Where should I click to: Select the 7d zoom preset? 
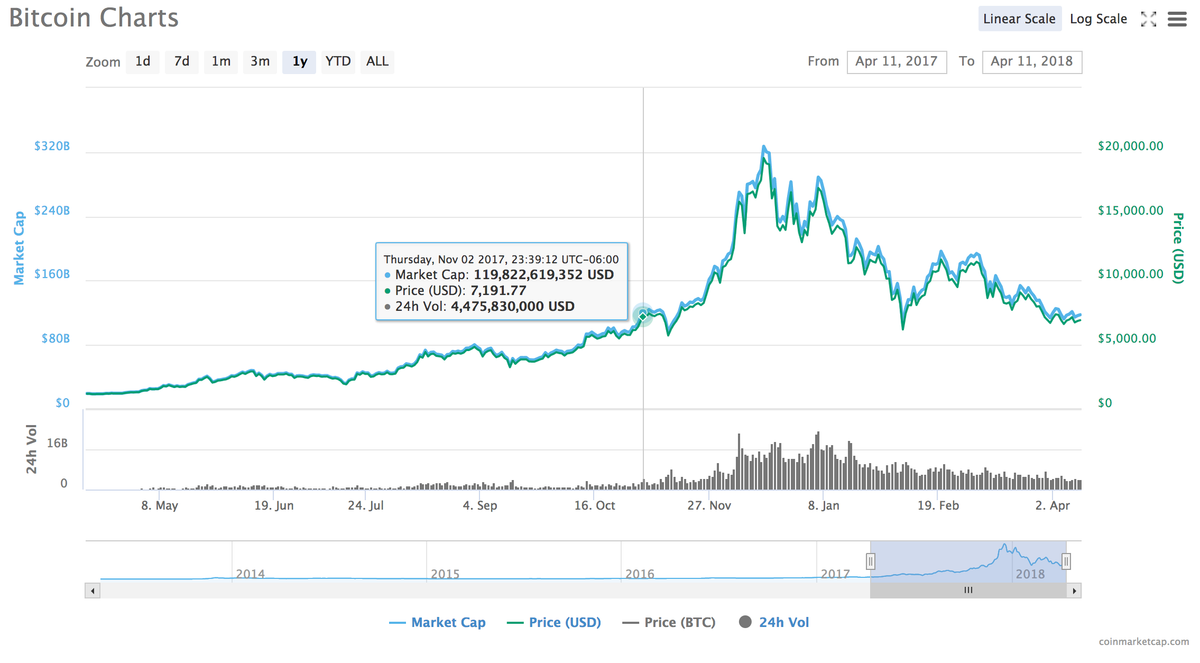181,61
